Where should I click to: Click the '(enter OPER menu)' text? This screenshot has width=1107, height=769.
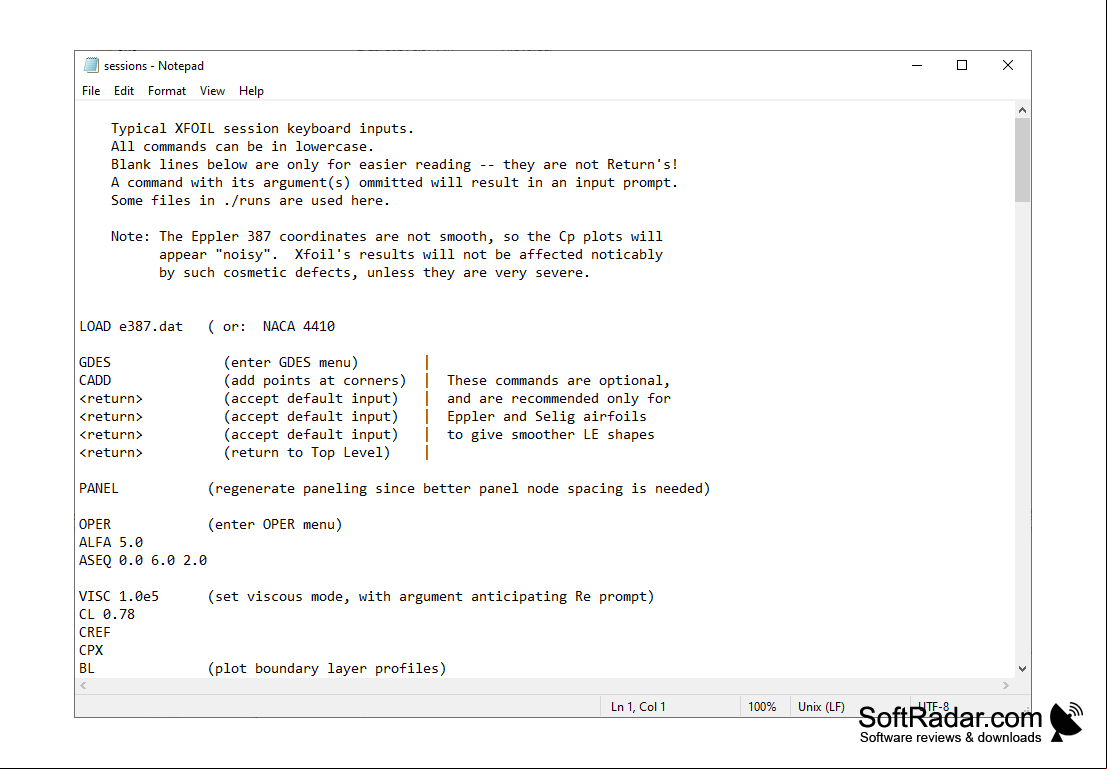[x=275, y=525]
